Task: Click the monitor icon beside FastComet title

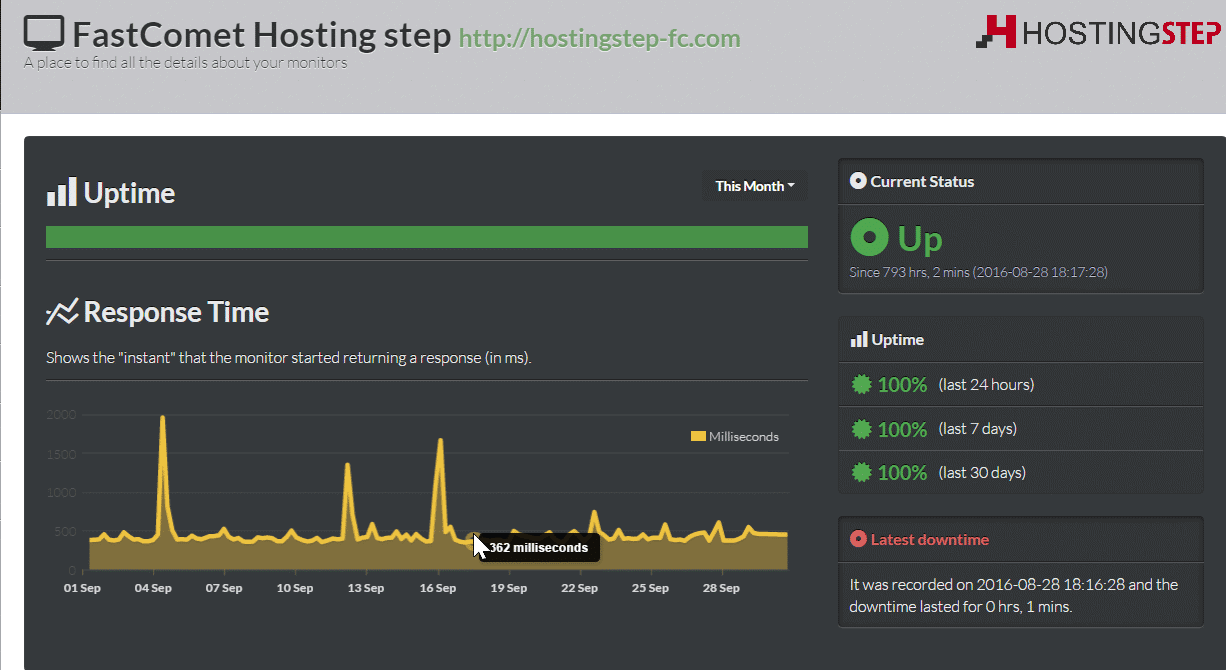Action: 43,35
